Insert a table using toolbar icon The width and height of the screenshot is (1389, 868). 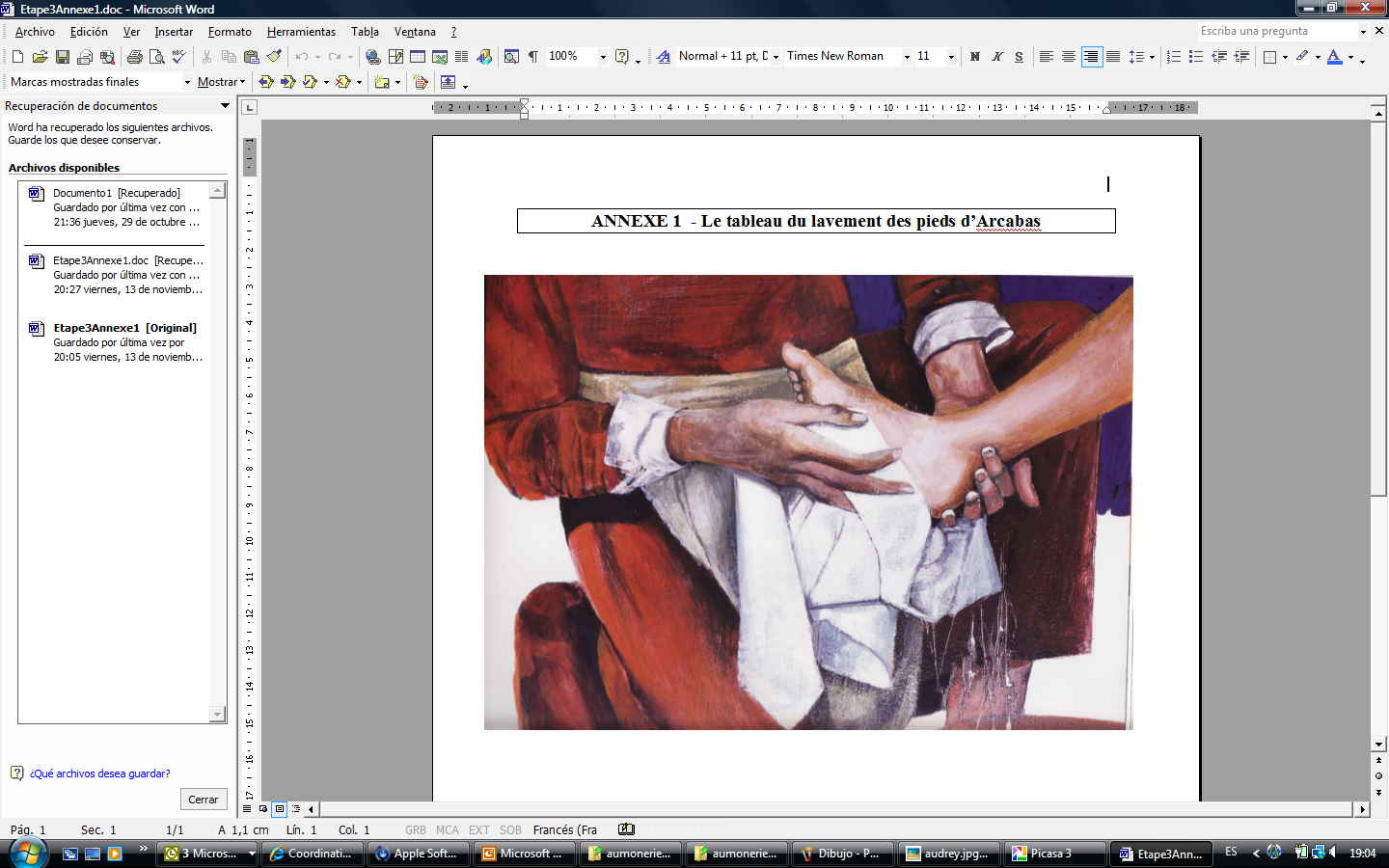tap(418, 57)
